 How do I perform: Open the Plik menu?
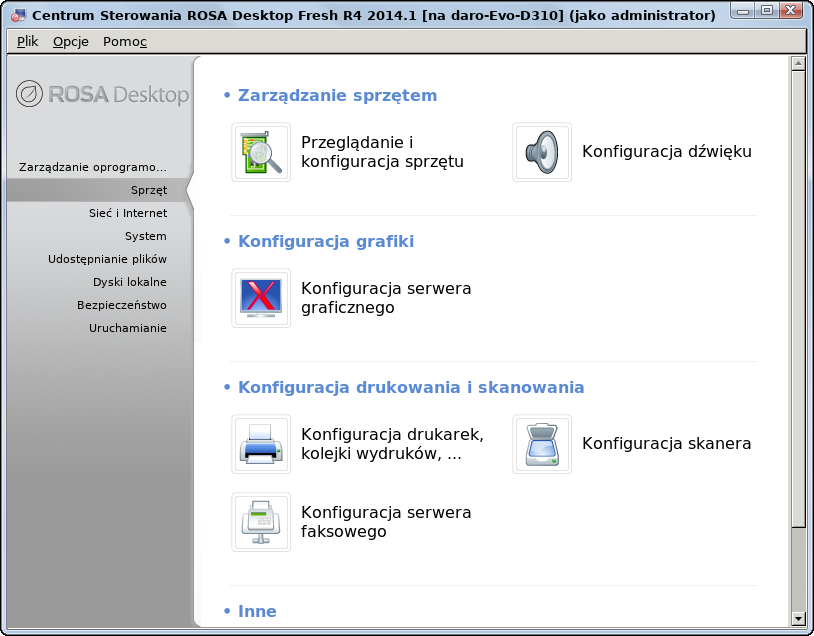(x=28, y=41)
